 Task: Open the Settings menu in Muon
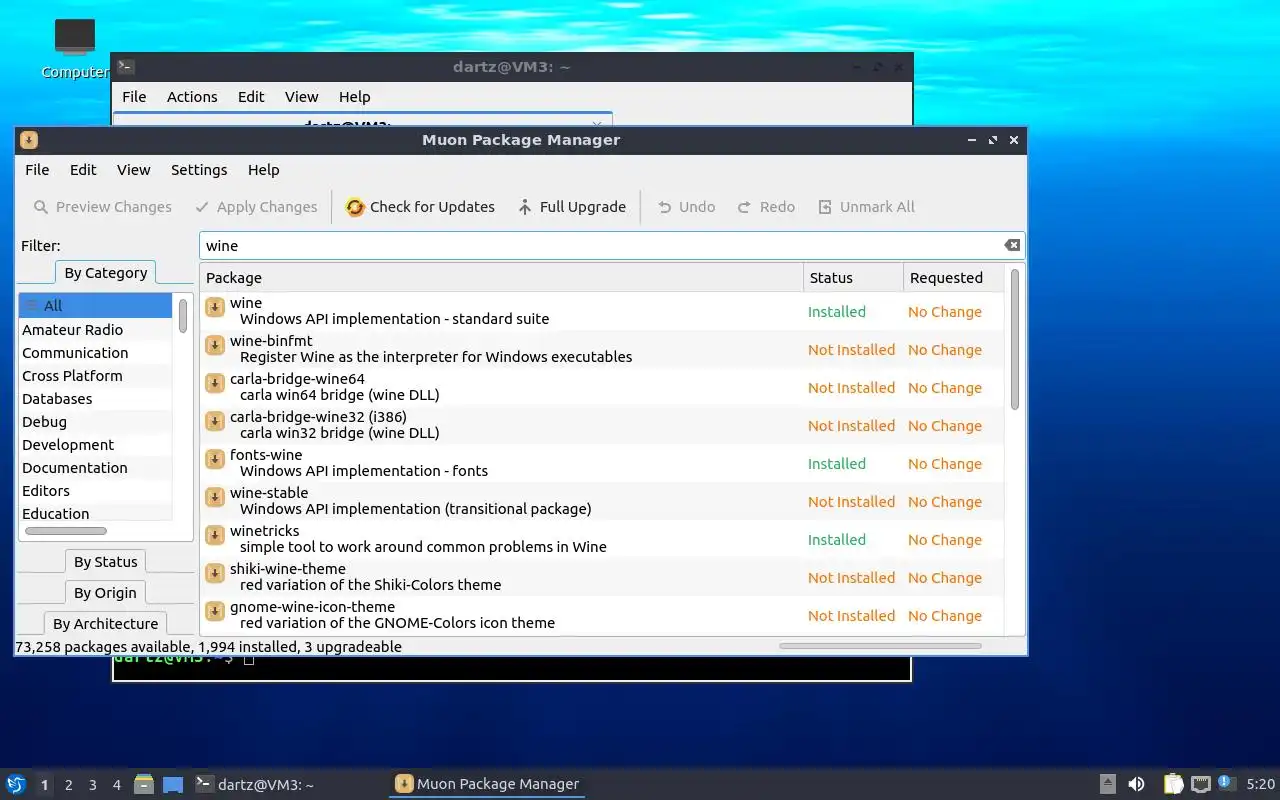point(199,170)
